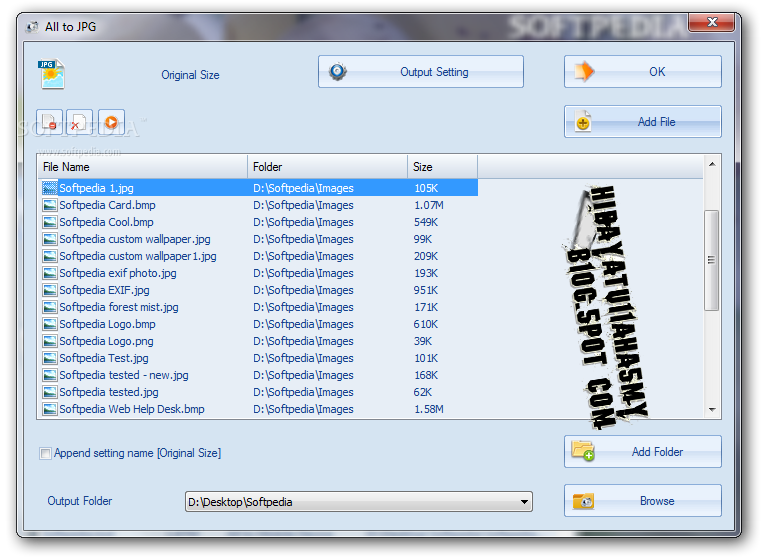
Task: Click file icon of Softpedia 1.jpg row
Action: [x=50, y=188]
